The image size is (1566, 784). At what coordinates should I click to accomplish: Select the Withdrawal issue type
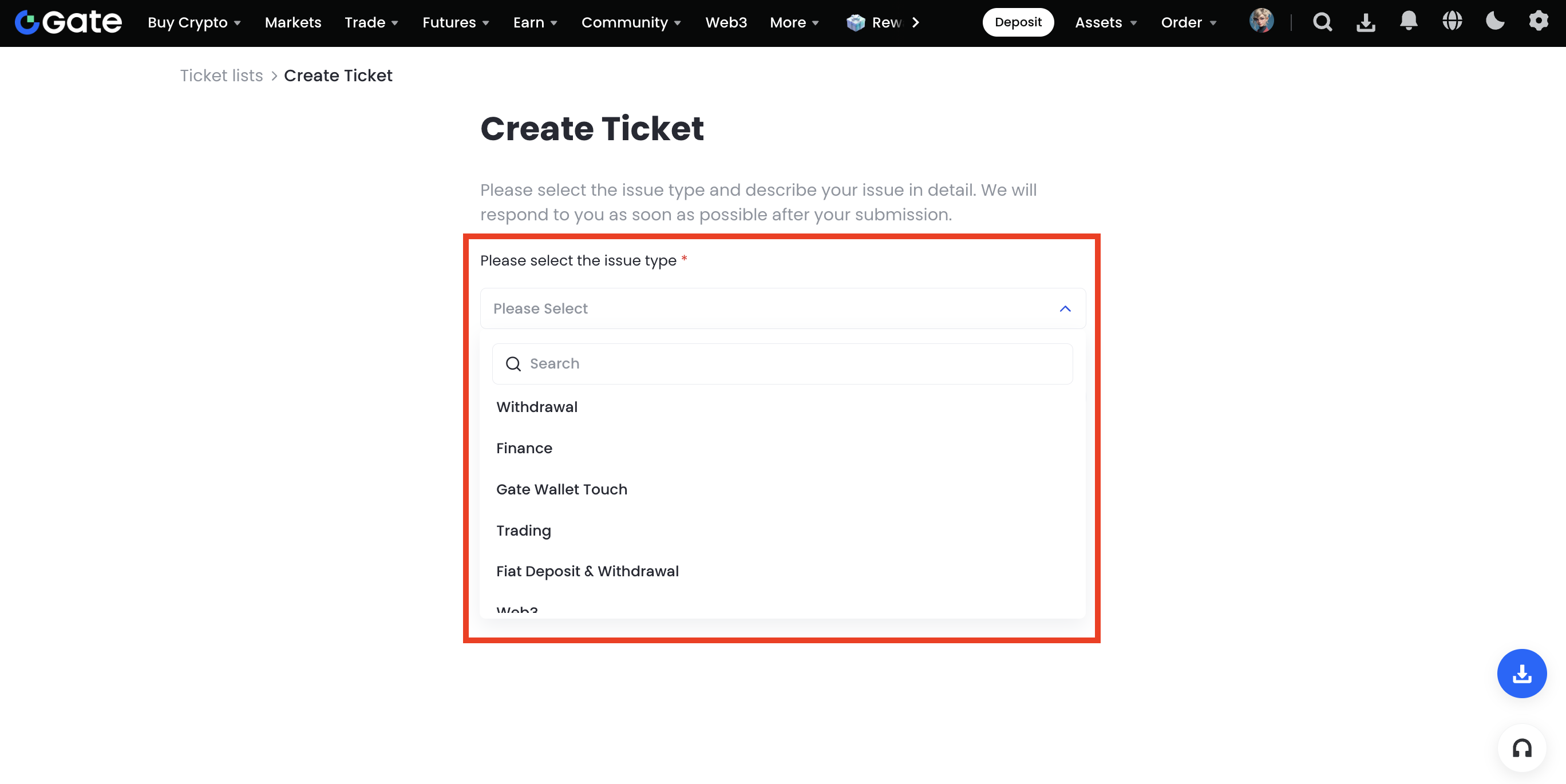tap(537, 407)
